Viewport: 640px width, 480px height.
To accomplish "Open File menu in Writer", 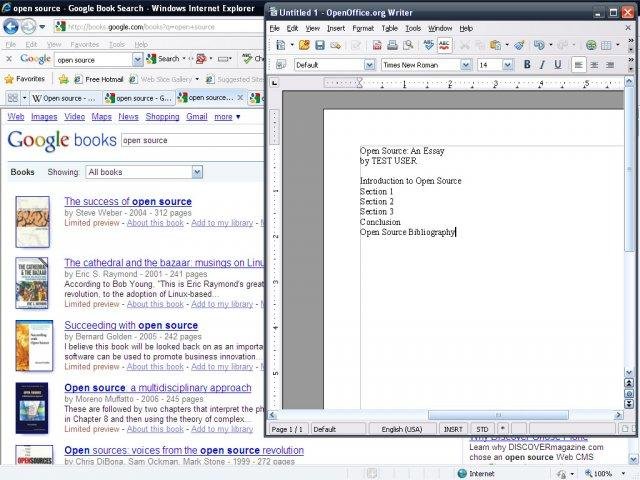I will (x=275, y=28).
